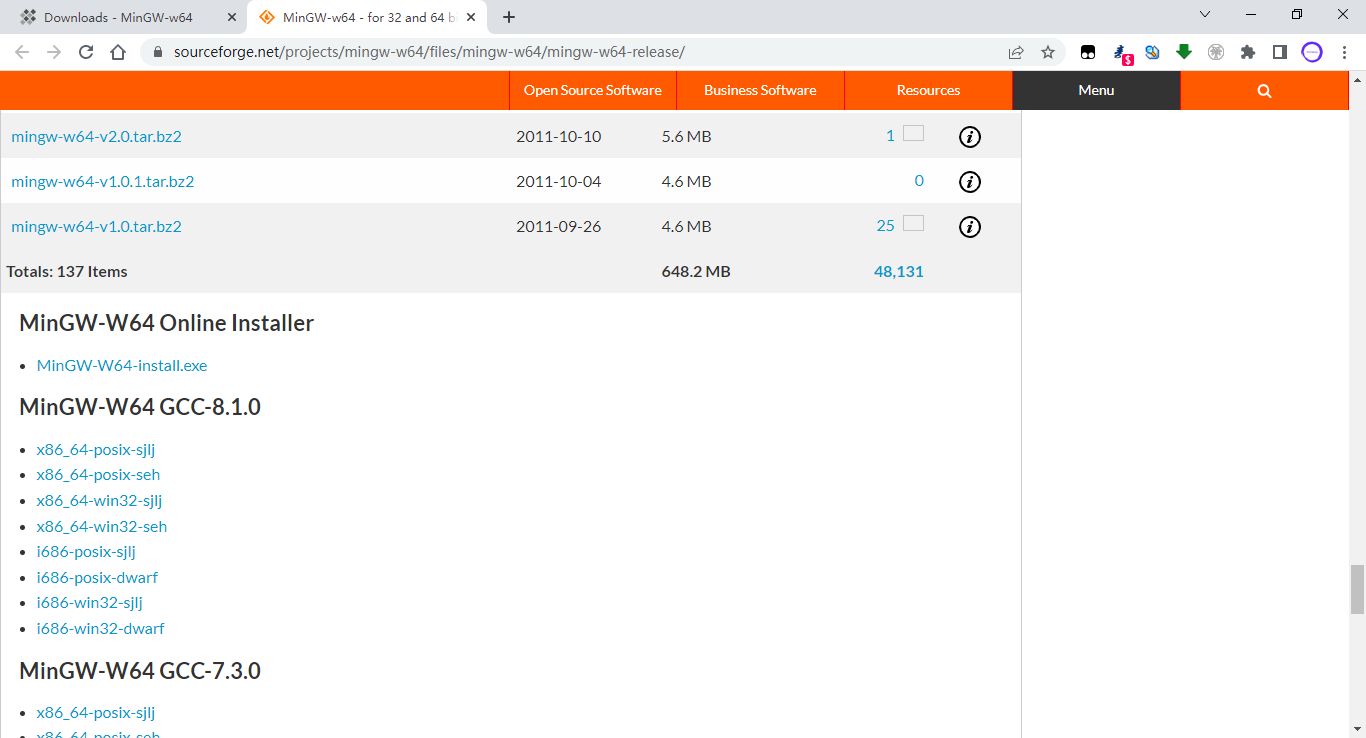This screenshot has height=738, width=1366.
Task: Click the black Tampermonkey-style extension icon
Action: click(x=1088, y=52)
